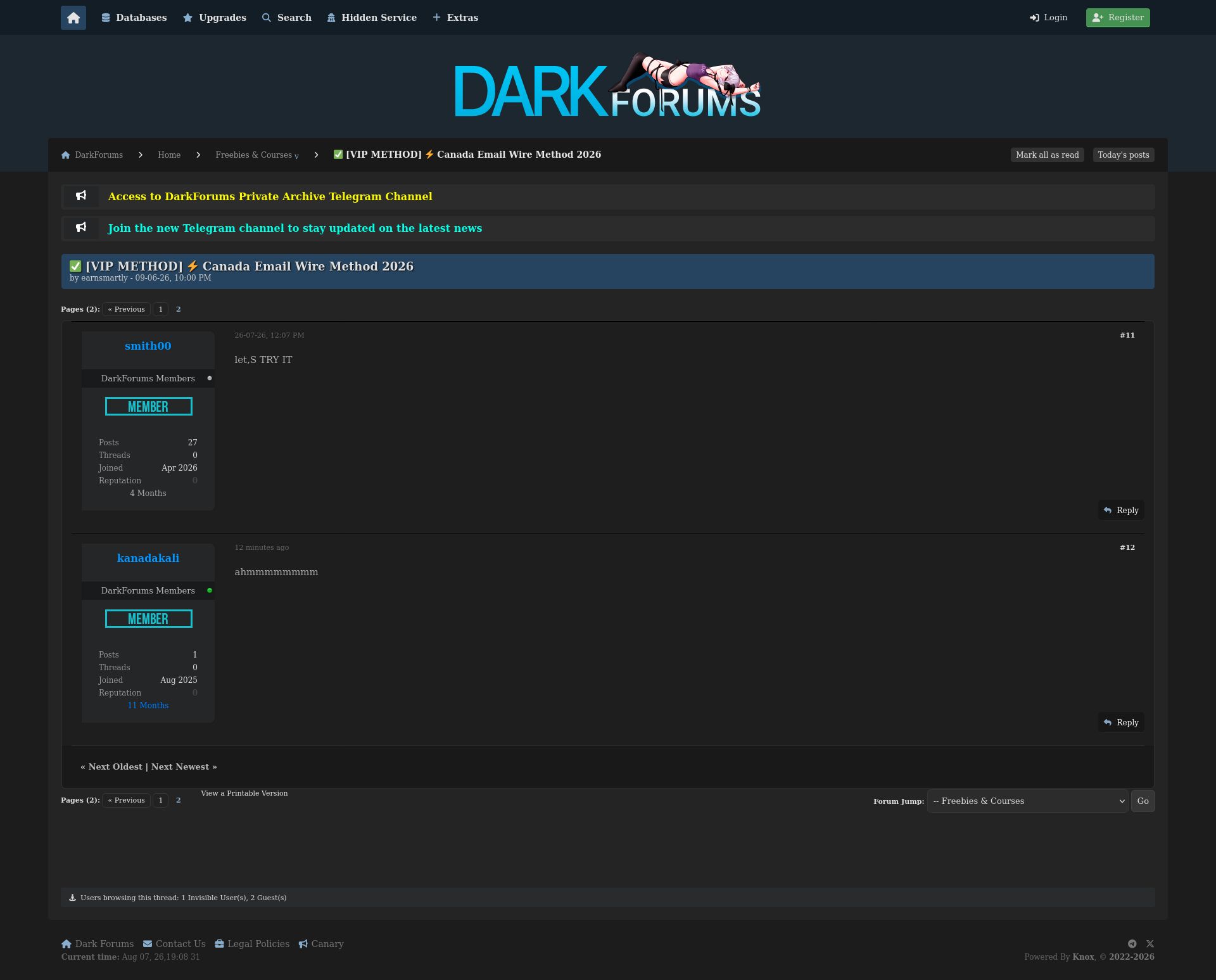1216x980 pixels.
Task: Open the Databases menu
Action: [x=134, y=18]
